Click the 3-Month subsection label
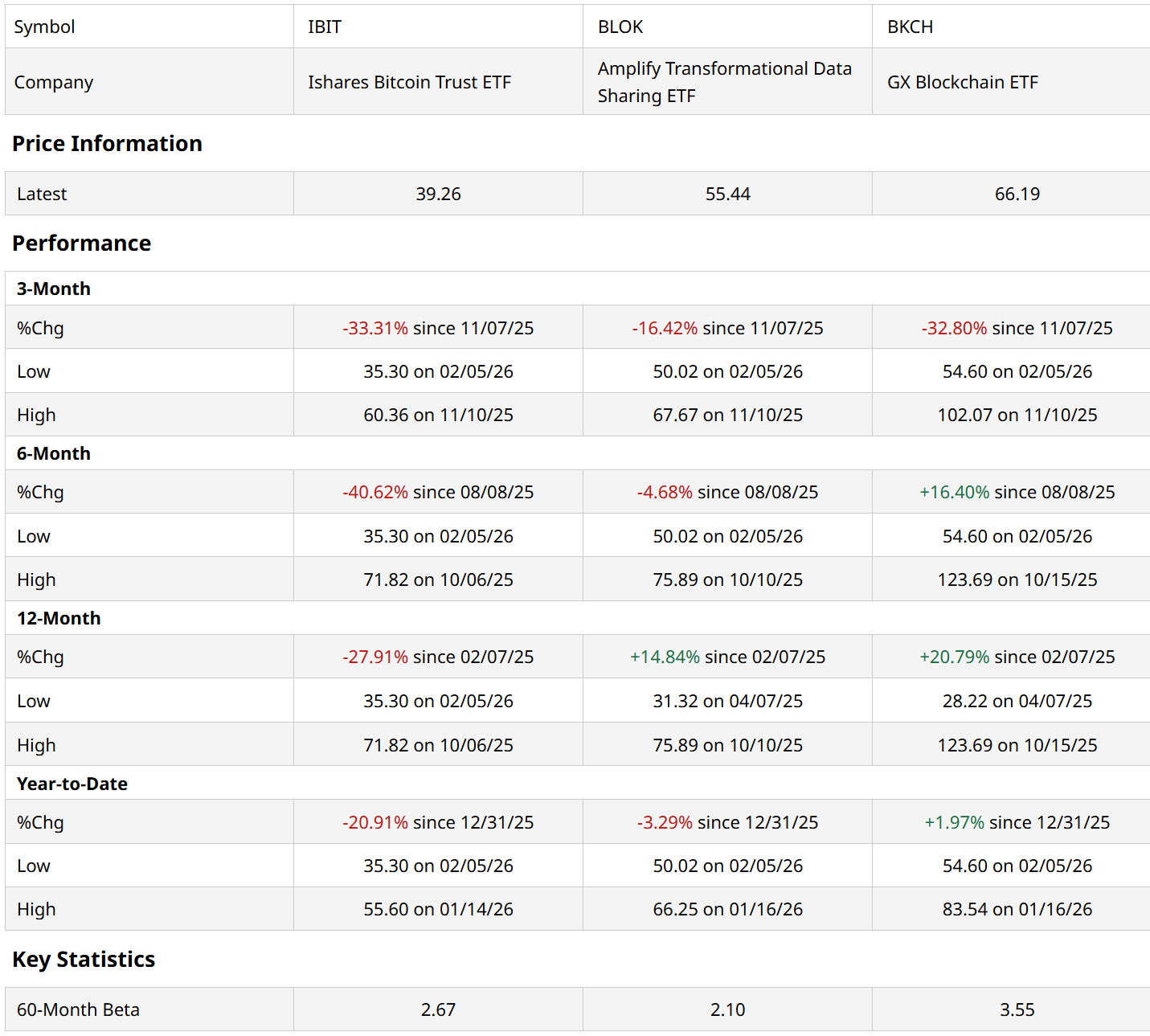 [53, 289]
